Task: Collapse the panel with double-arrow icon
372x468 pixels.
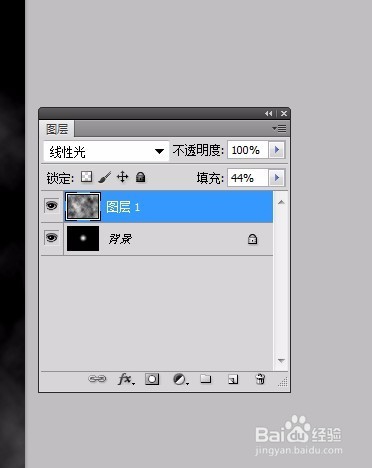Action: tap(269, 114)
